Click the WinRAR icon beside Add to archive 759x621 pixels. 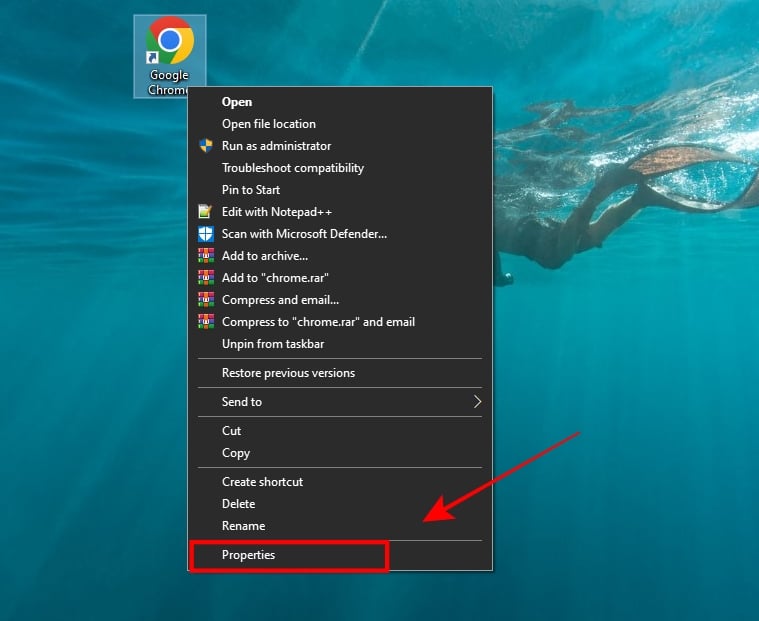(x=206, y=256)
